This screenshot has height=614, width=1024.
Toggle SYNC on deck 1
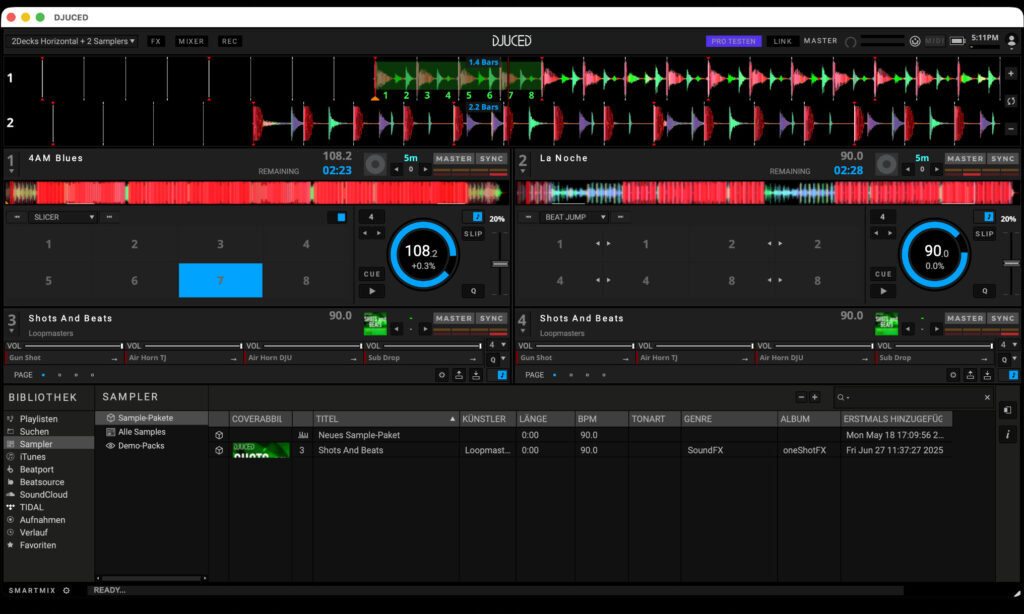pos(491,159)
